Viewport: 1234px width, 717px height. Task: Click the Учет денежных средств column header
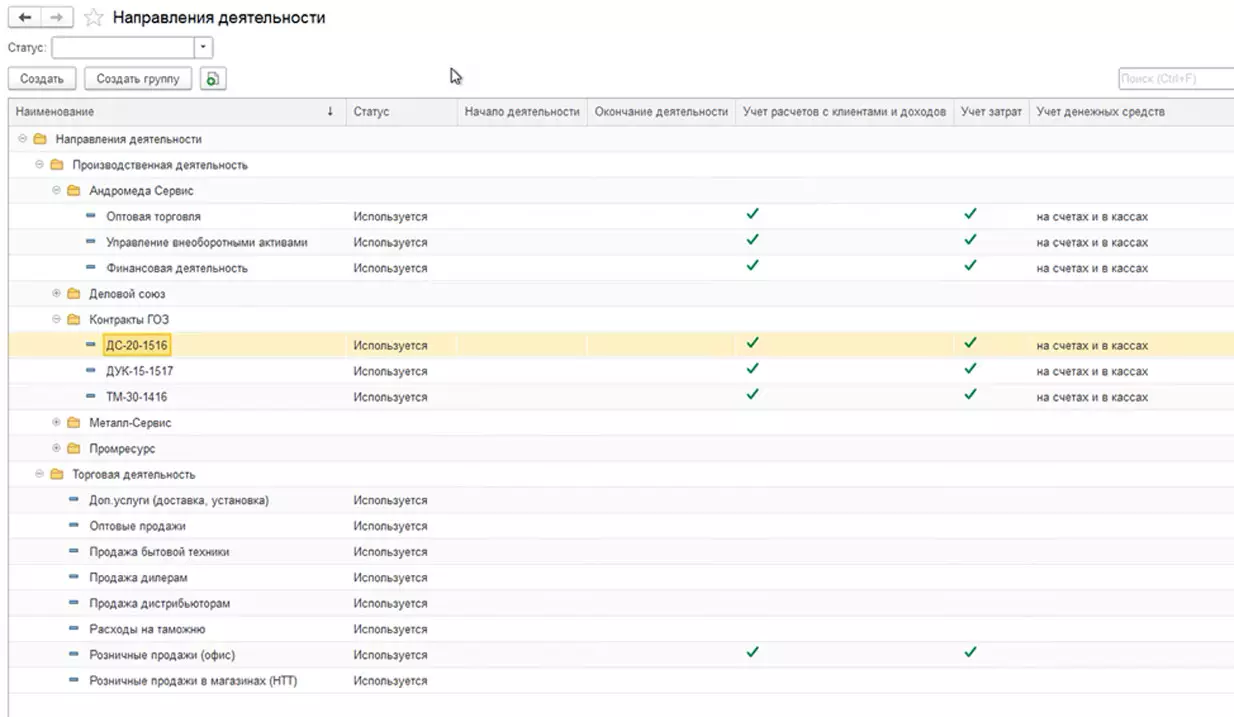pyautogui.click(x=1100, y=112)
